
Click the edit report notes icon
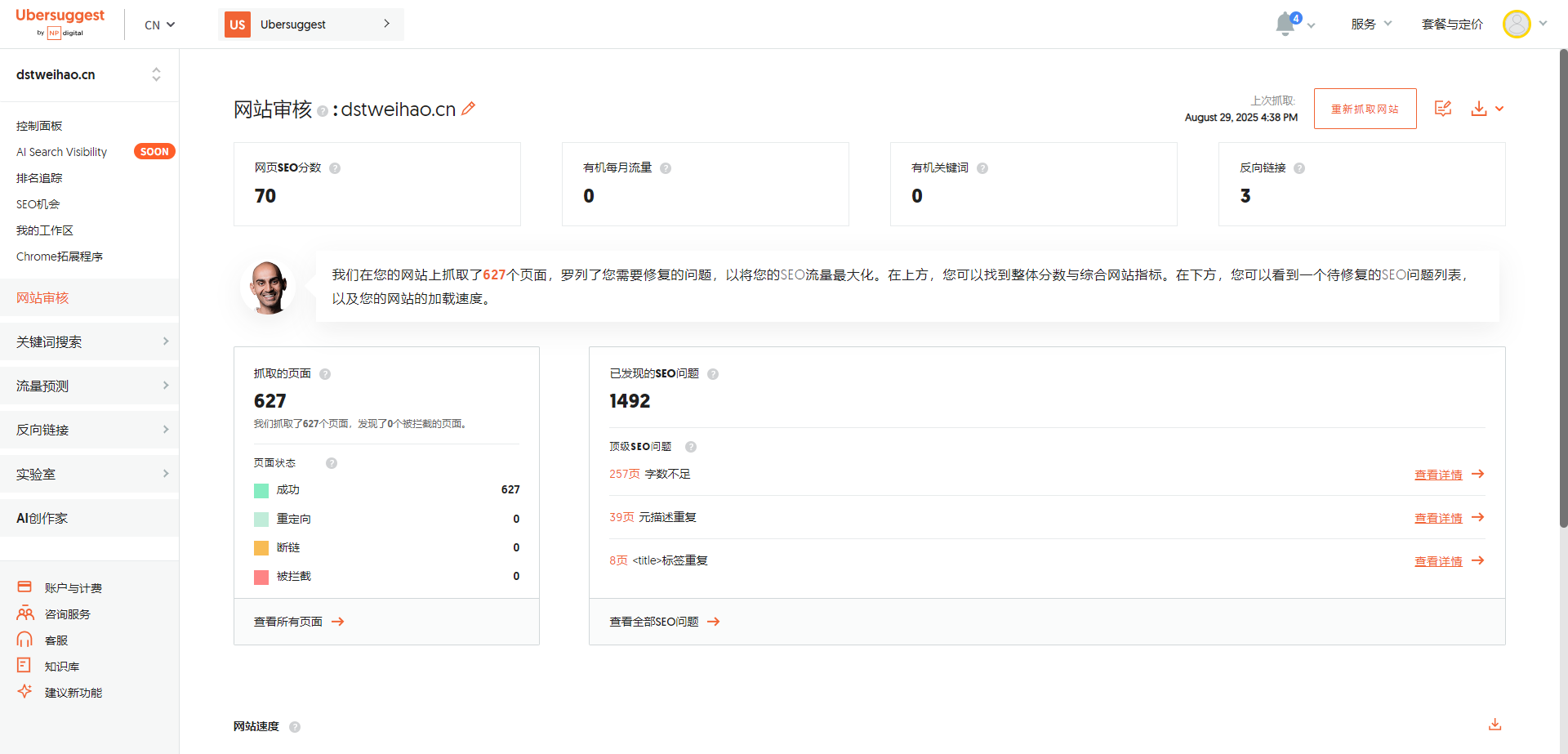(x=1443, y=109)
